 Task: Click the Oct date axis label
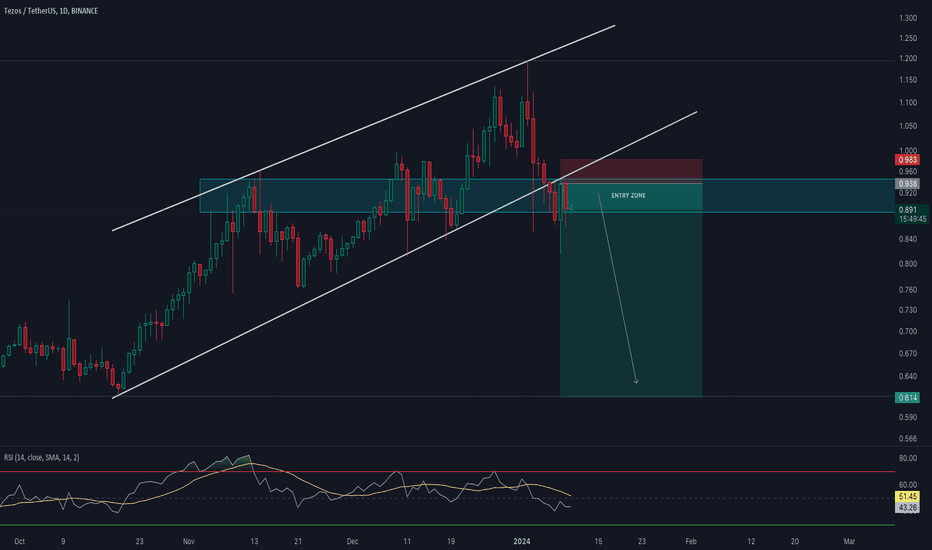point(19,542)
